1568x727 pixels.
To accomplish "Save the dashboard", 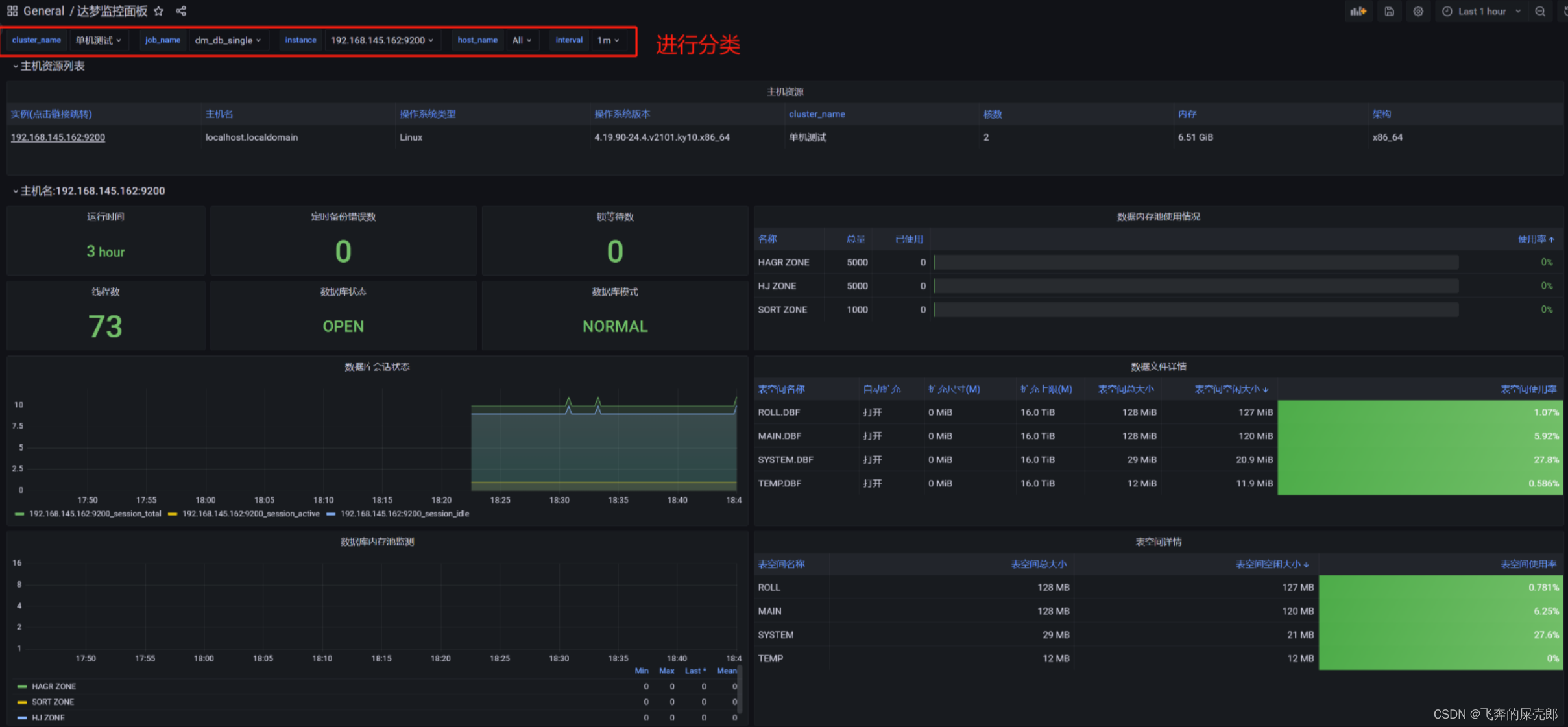I will [x=1389, y=12].
